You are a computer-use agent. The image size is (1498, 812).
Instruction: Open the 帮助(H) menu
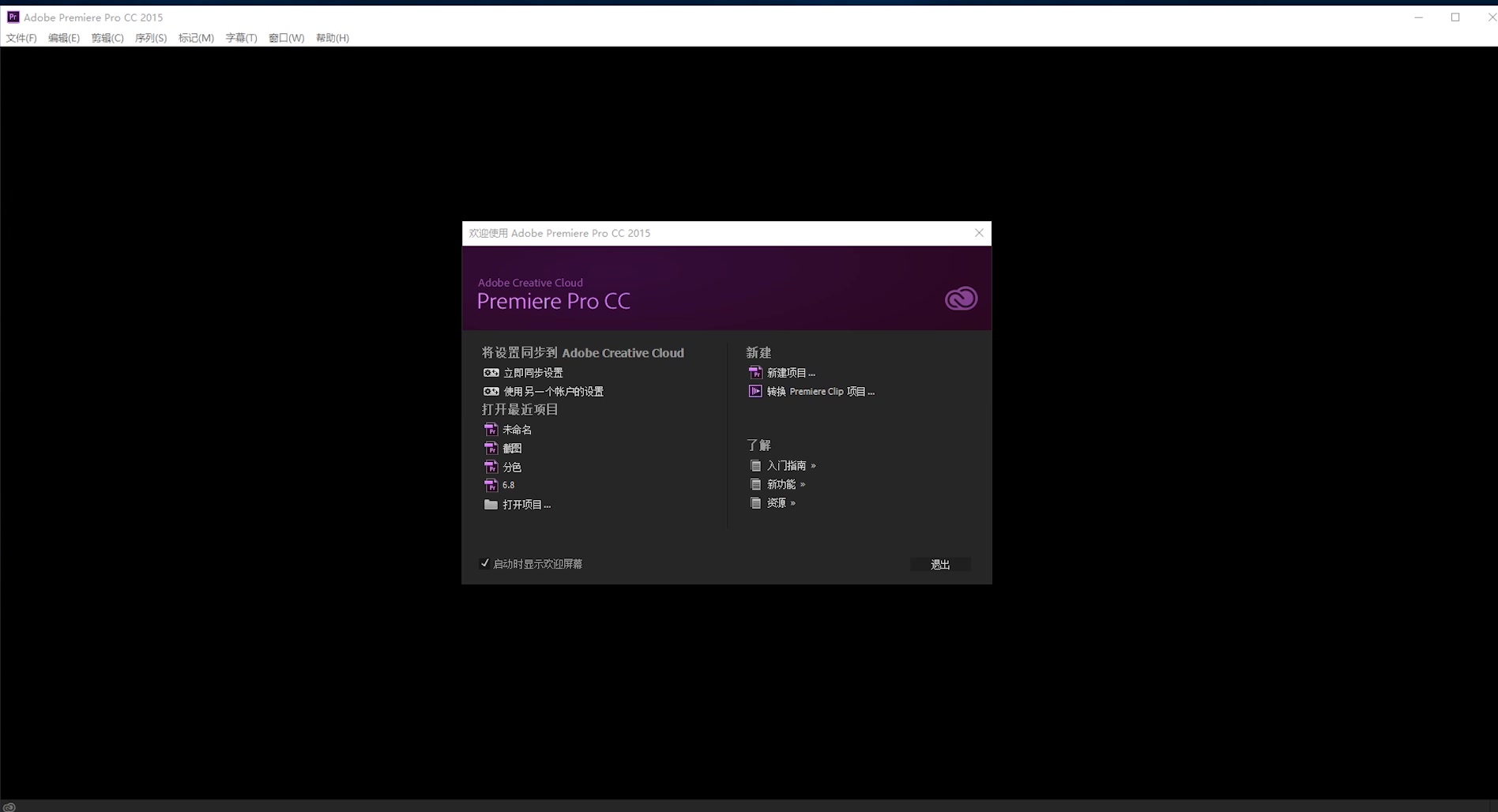[x=333, y=38]
